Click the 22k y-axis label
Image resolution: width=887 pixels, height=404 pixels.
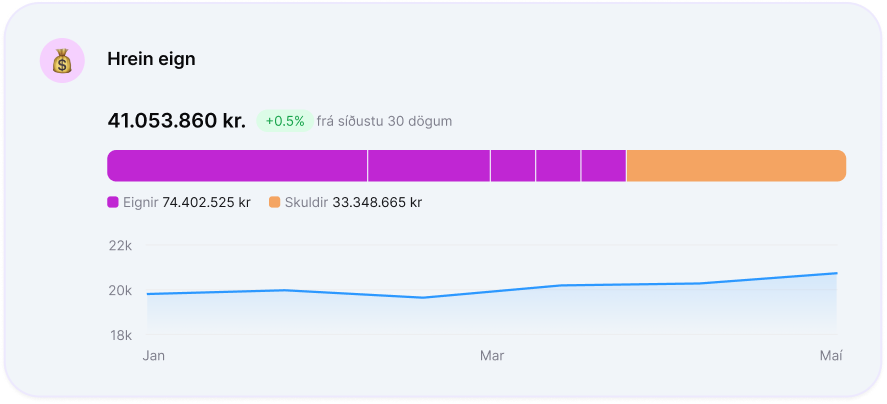[120, 246]
